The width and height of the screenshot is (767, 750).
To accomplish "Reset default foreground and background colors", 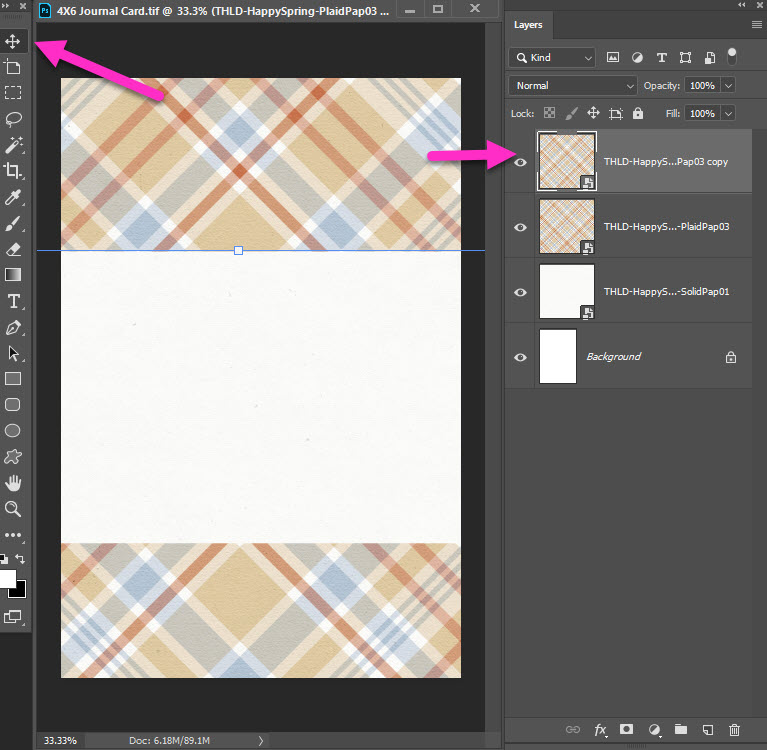I will pos(4,559).
